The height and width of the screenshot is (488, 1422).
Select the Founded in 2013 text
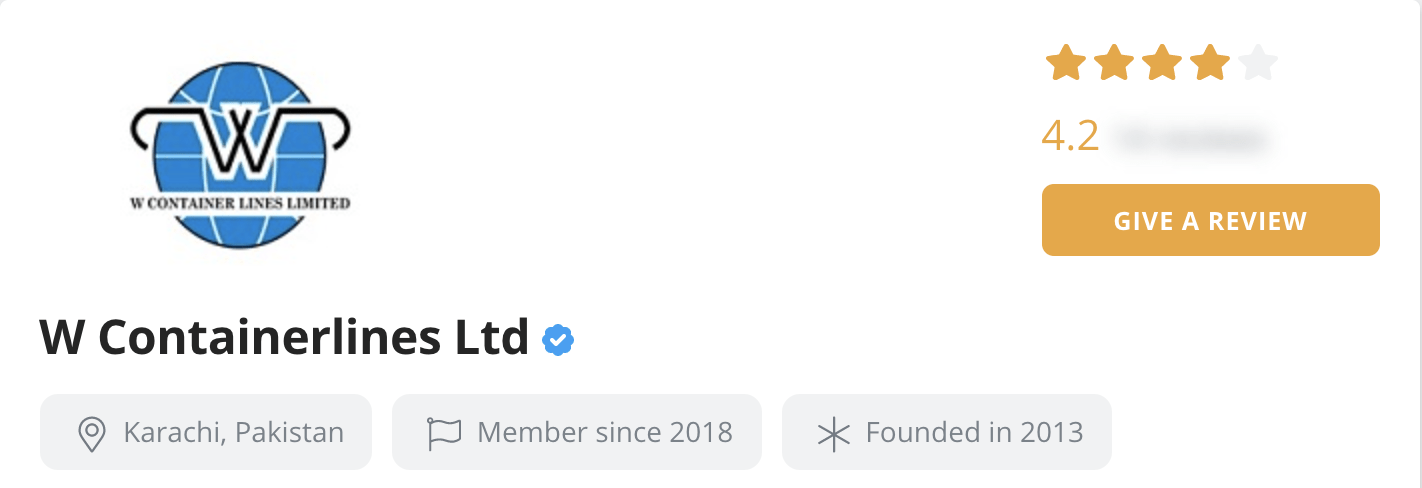(975, 432)
